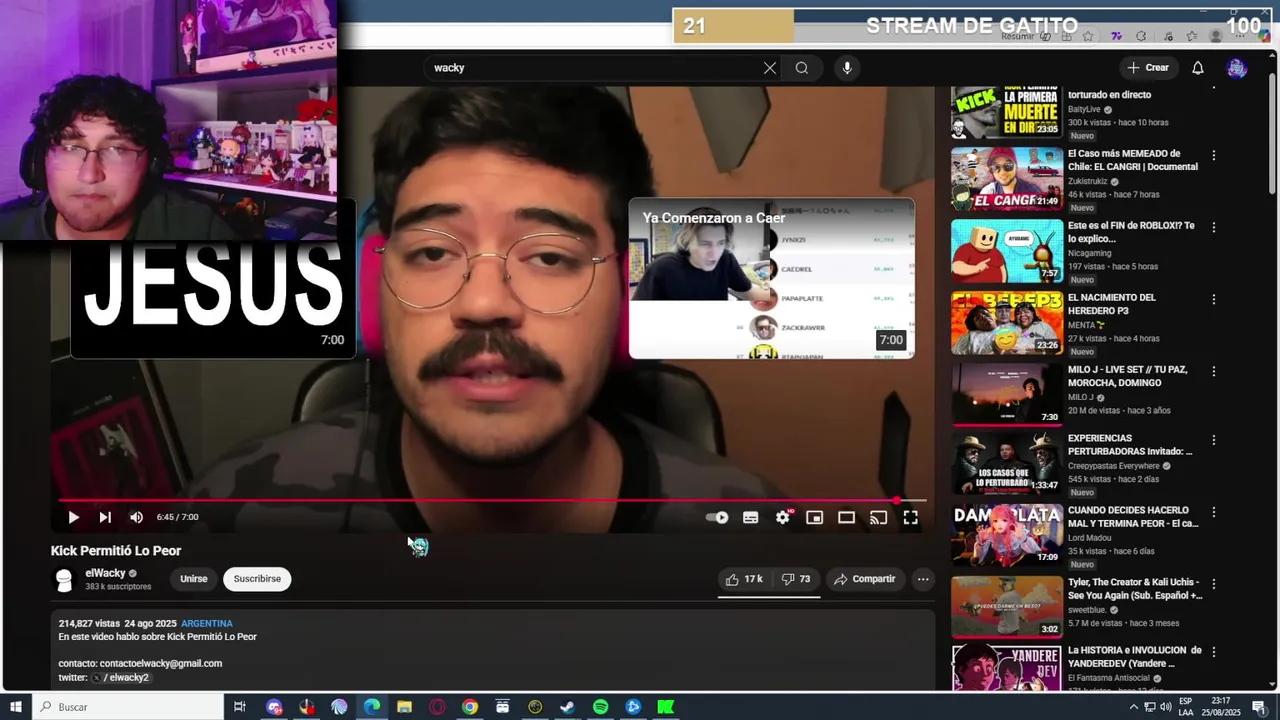
Task: Enable theater mode view
Action: coord(847,517)
